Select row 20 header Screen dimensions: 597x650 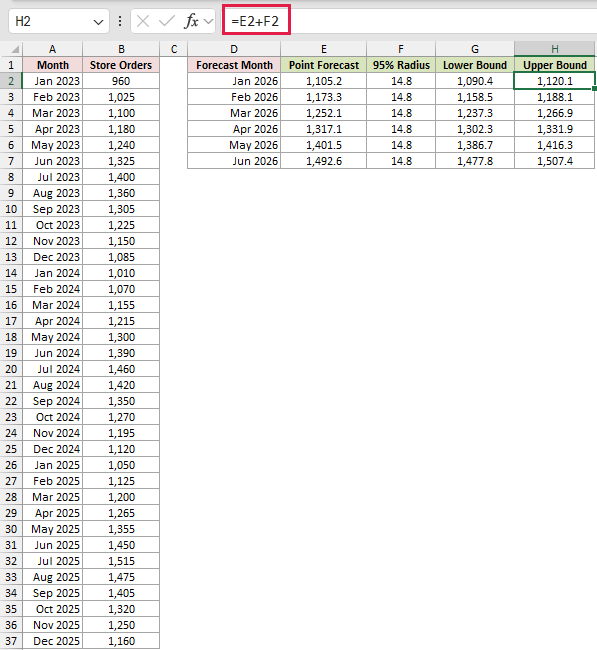[x=11, y=369]
